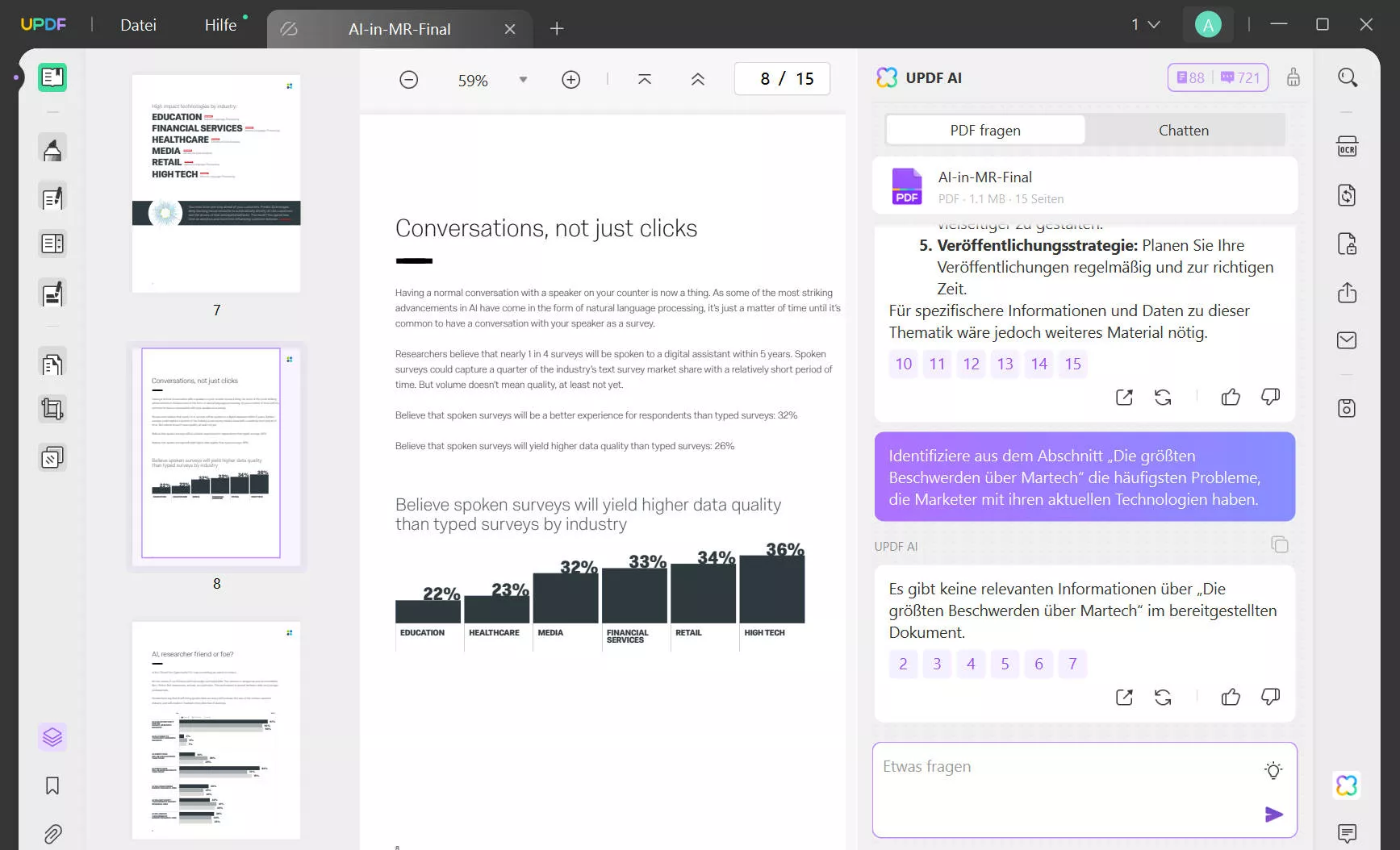Toggle the layers panel icon
Image resolution: width=1400 pixels, height=850 pixels.
click(52, 737)
